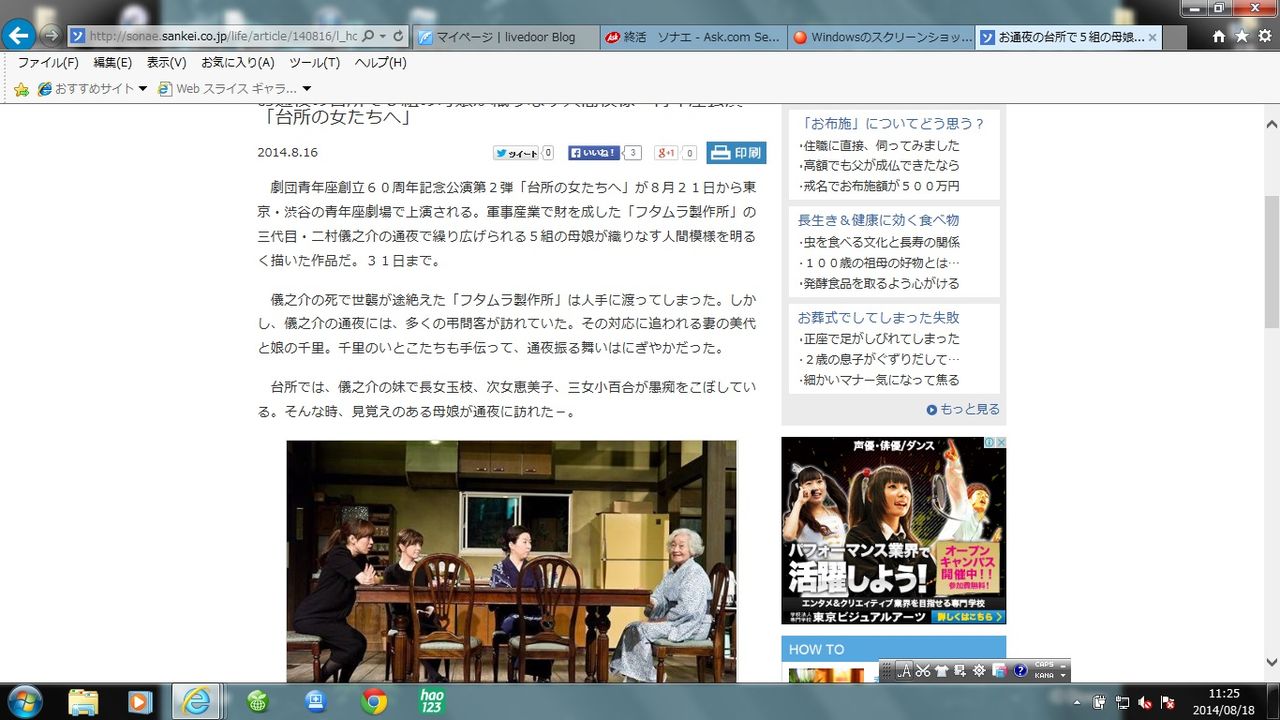Open address bar autocomplete dropdown arrow
The image size is (1280, 720).
tap(383, 36)
